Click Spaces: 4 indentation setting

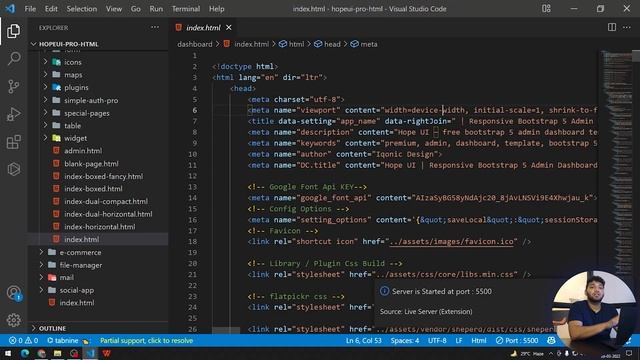[x=404, y=340]
